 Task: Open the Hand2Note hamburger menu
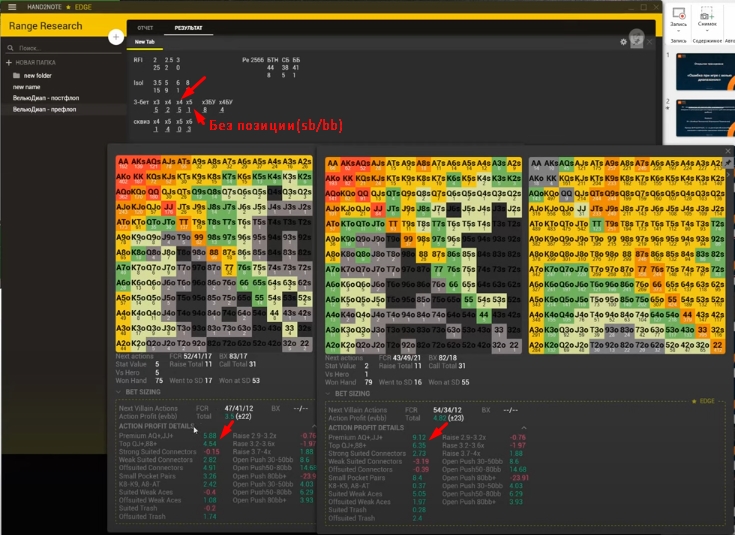(x=12, y=7)
